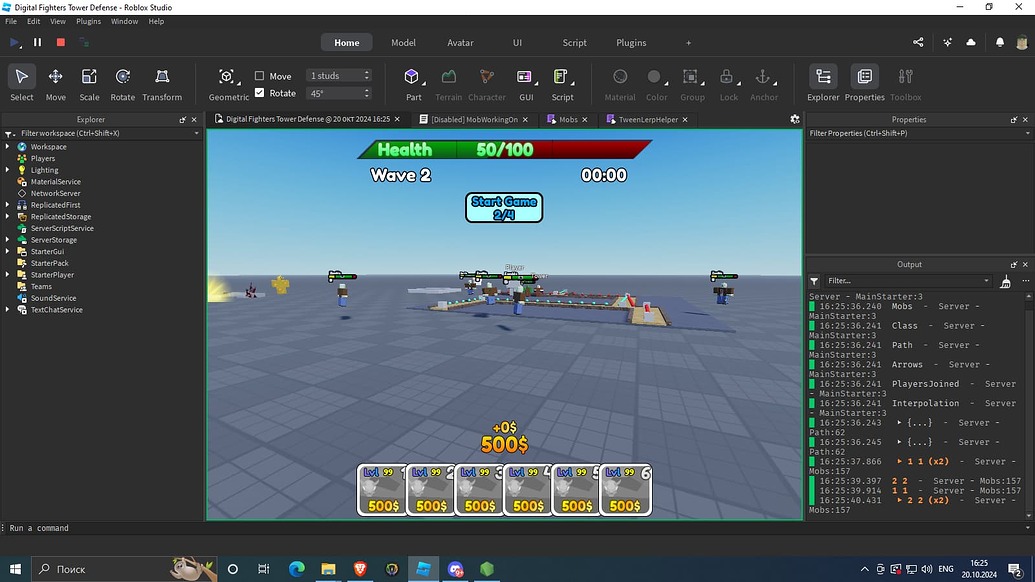Expand ReplicatedFirst in Explorer
The image size is (1035, 582).
7,205
